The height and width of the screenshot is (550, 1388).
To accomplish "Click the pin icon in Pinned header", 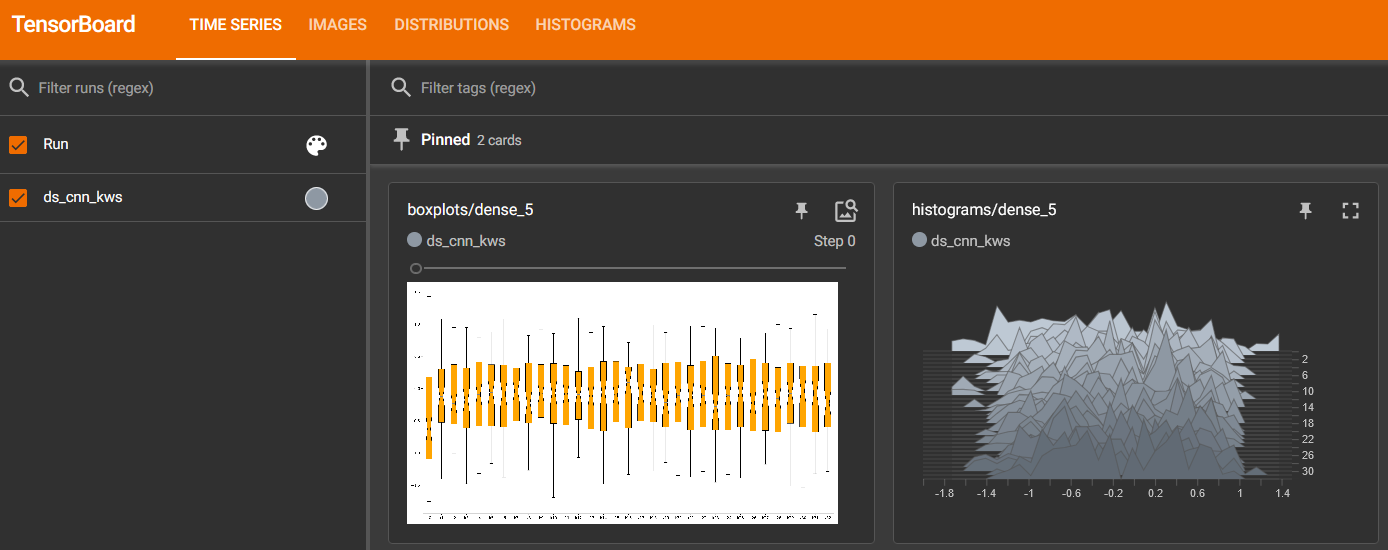I will click(402, 140).
